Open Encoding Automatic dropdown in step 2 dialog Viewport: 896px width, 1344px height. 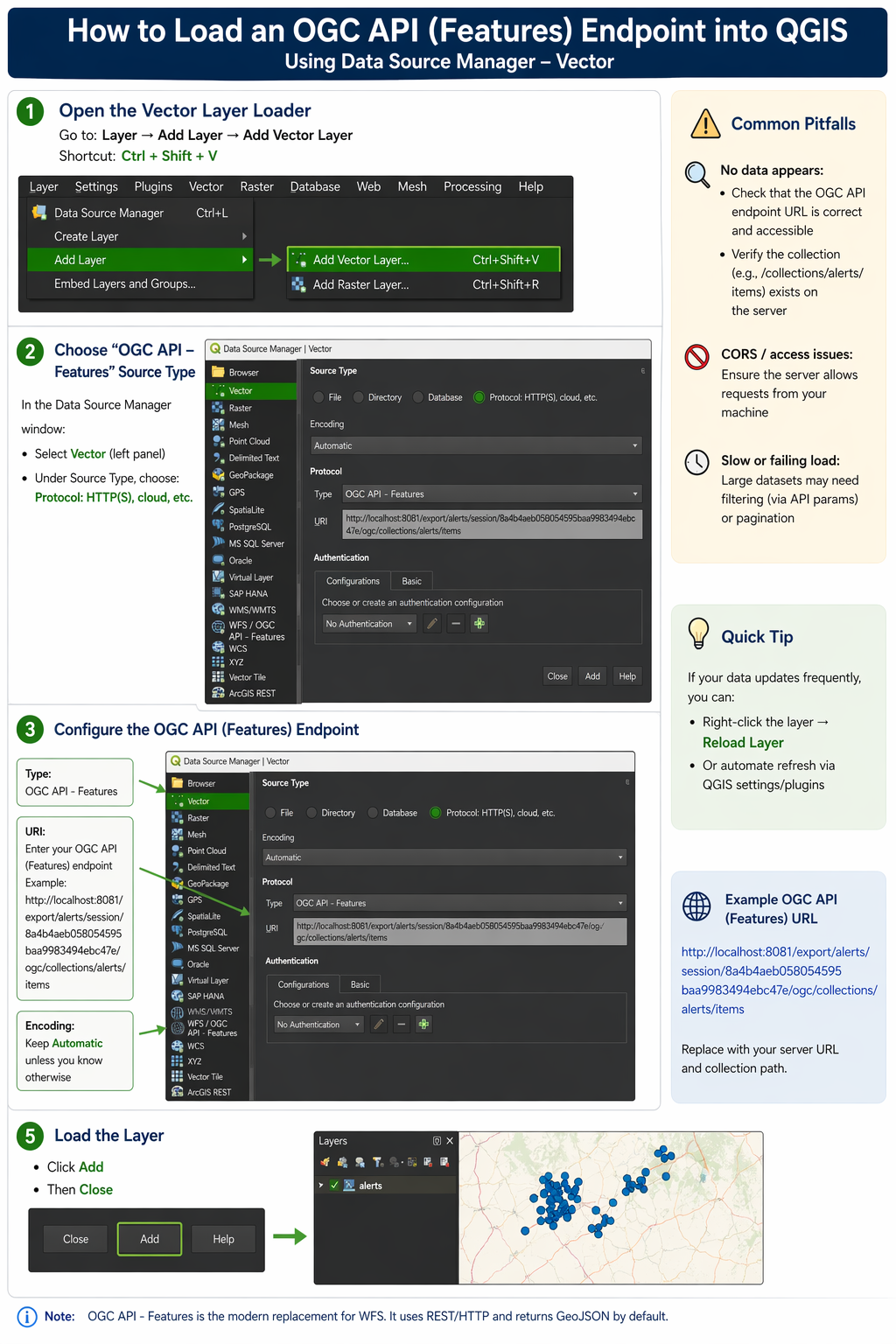(x=476, y=445)
